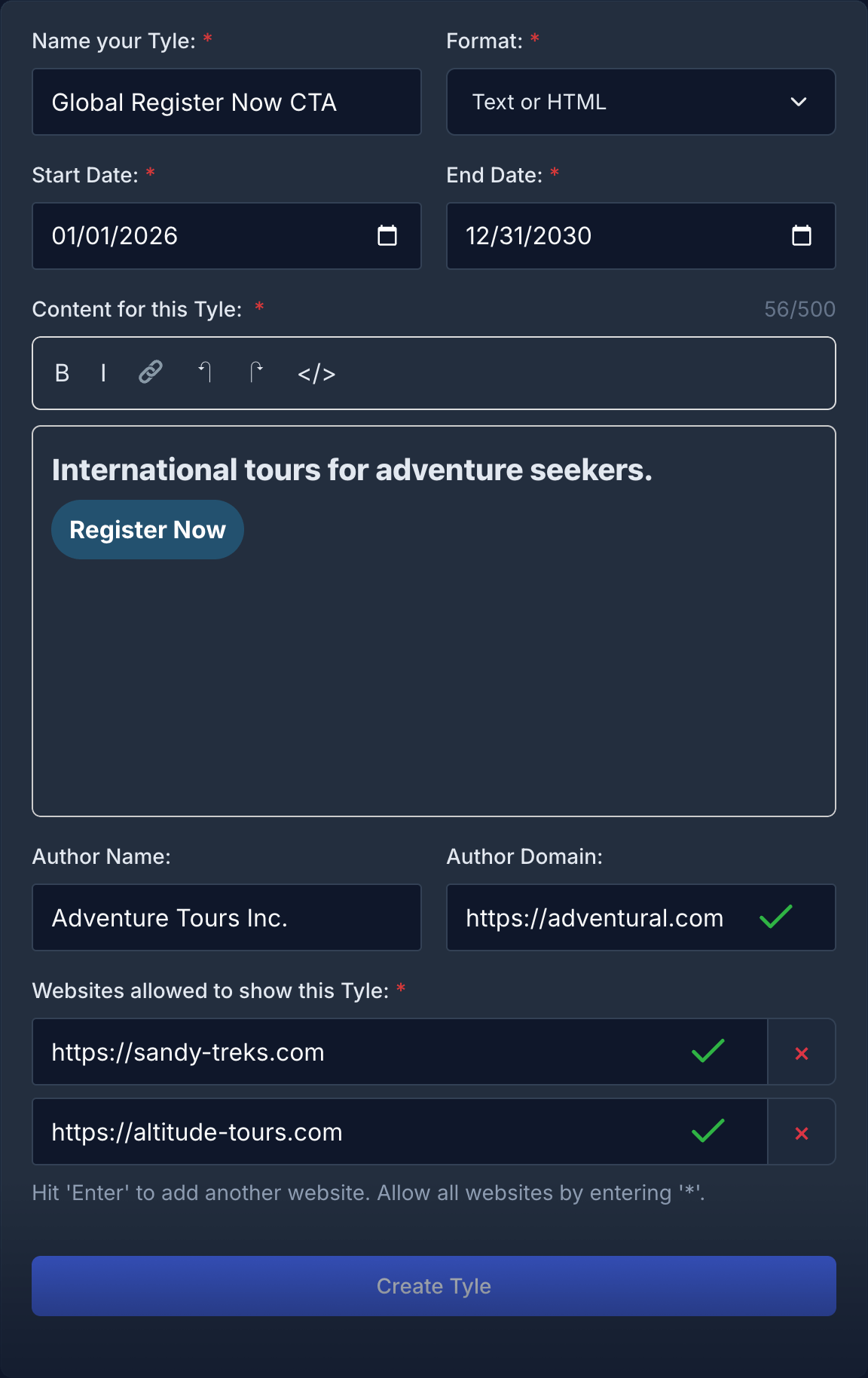Click inside the Tyle content preview area
The height and width of the screenshot is (1378, 868).
pos(434,678)
